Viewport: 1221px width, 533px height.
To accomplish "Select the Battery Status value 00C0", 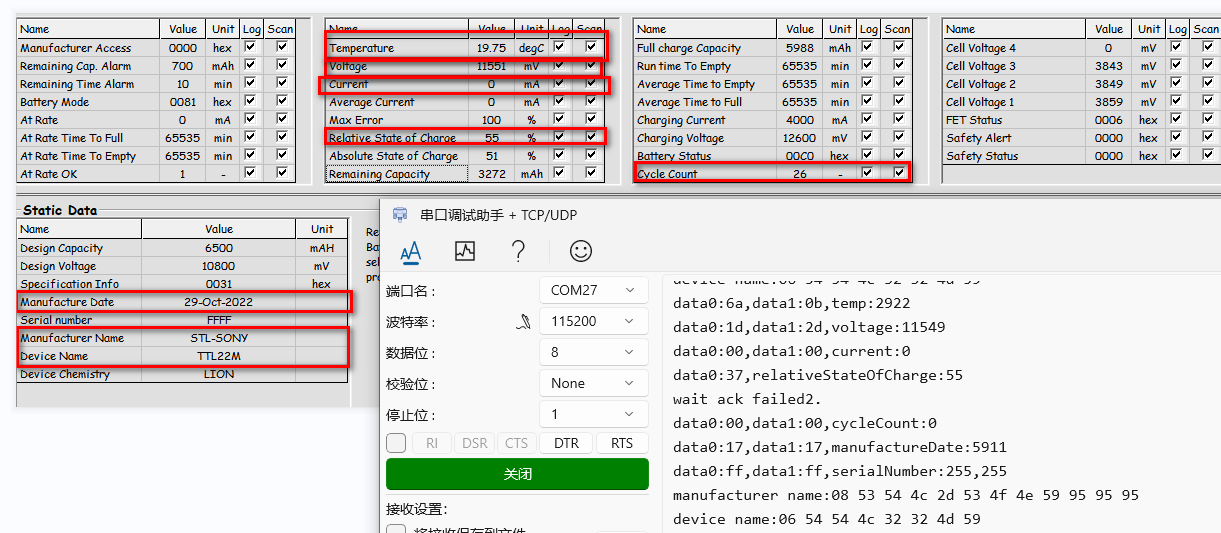I will (800, 156).
